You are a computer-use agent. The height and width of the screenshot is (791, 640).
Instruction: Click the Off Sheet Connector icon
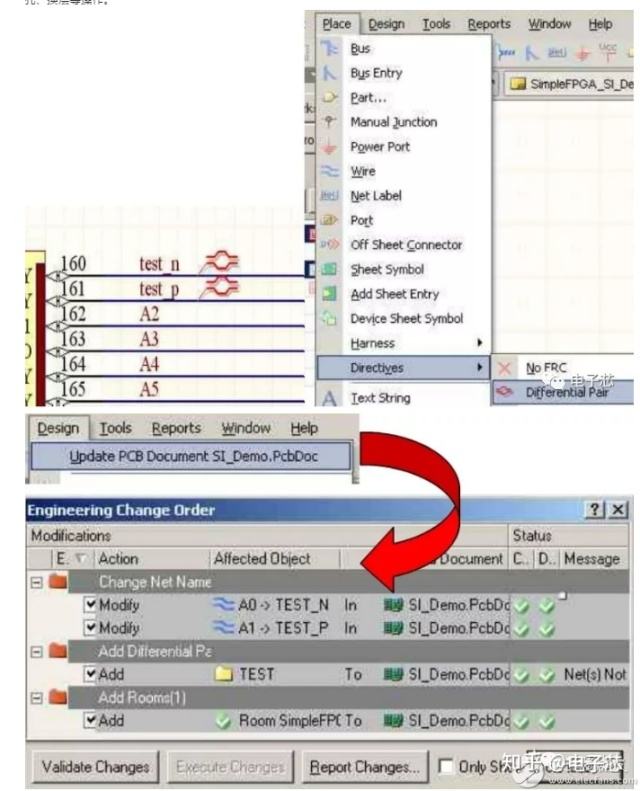click(x=330, y=245)
